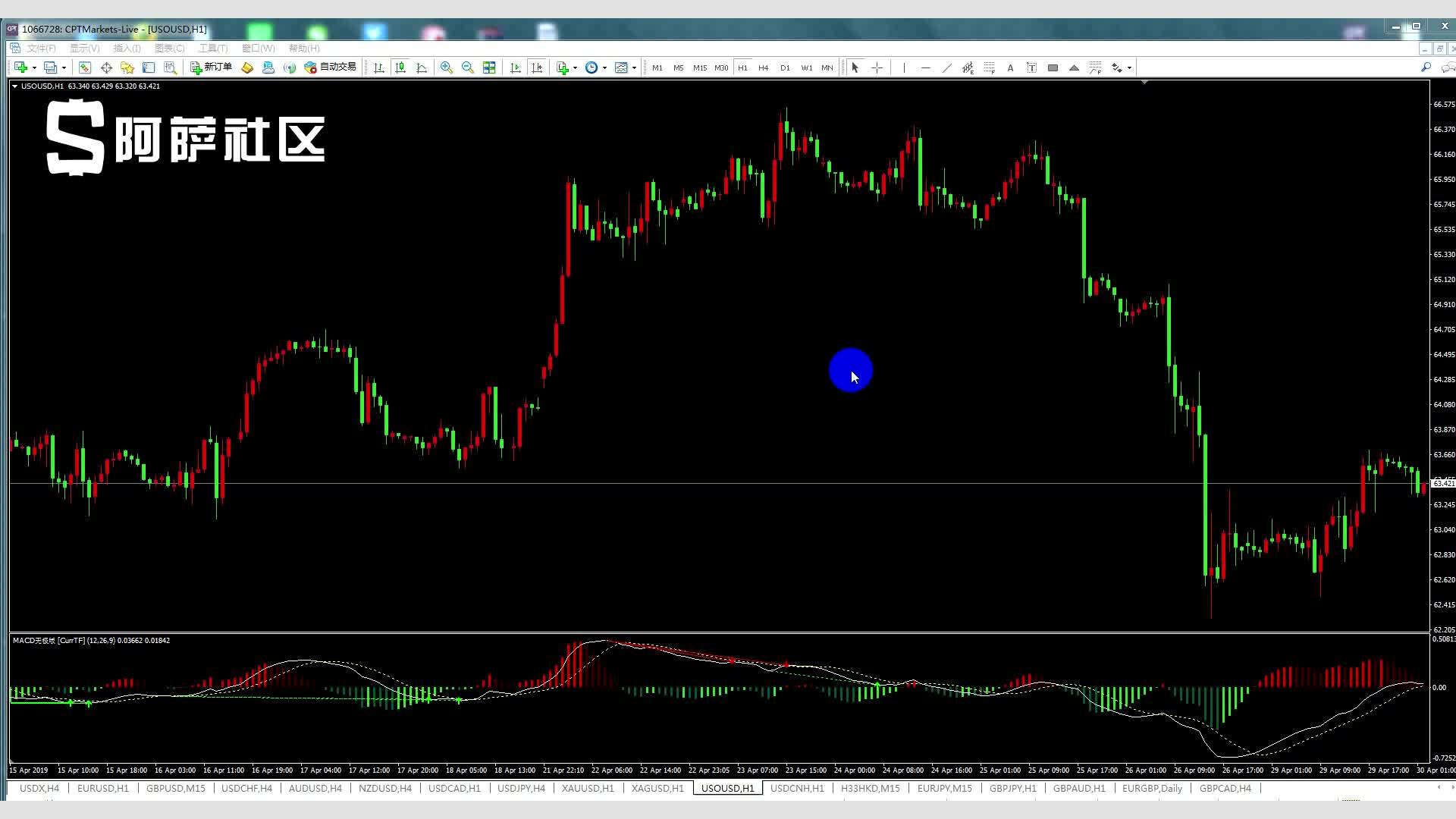This screenshot has height=819, width=1456.
Task: Select the crosshair cursor tool
Action: [877, 67]
